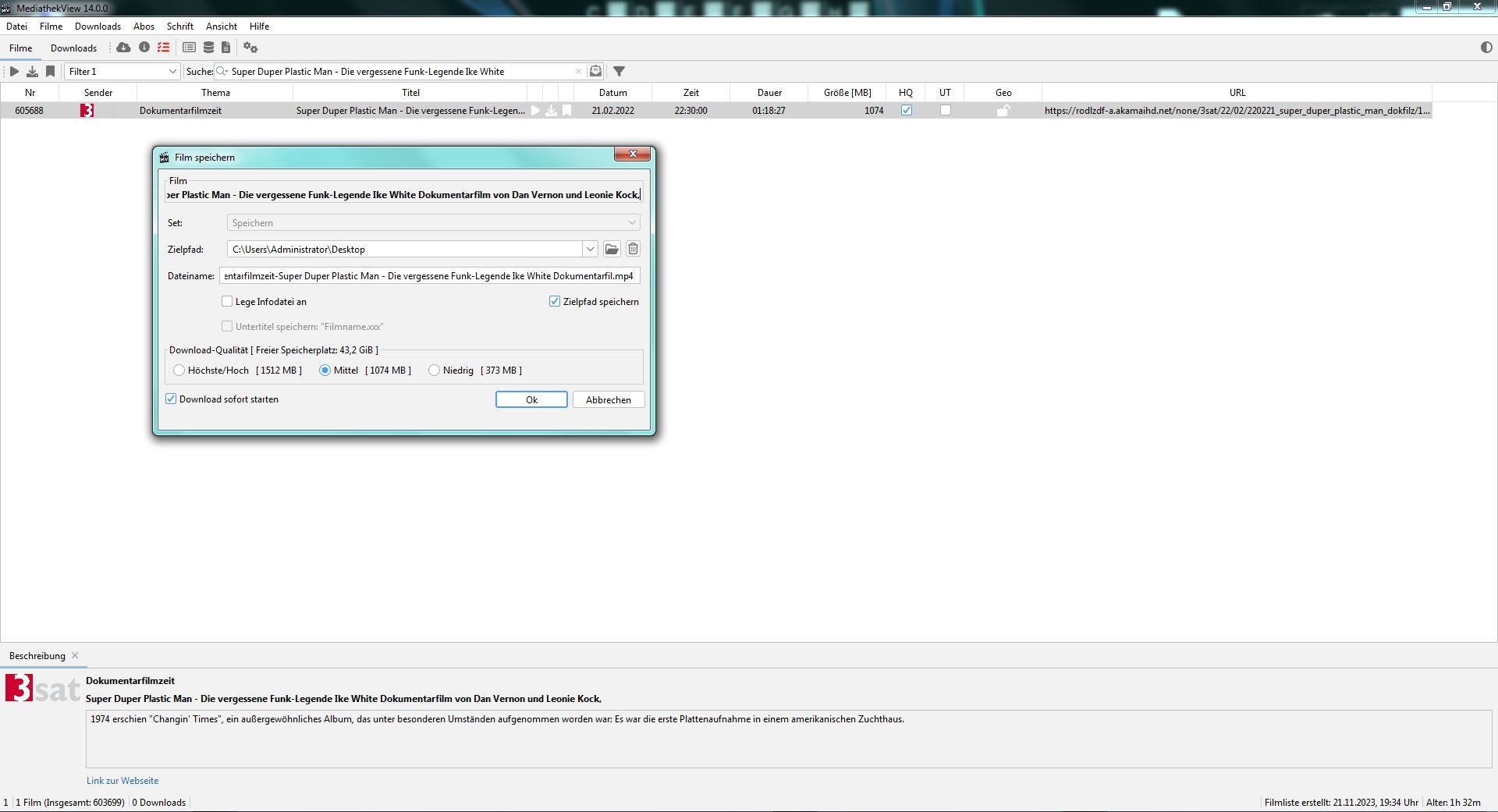Open the funnel filter icon
This screenshot has width=1498, height=812.
(619, 71)
